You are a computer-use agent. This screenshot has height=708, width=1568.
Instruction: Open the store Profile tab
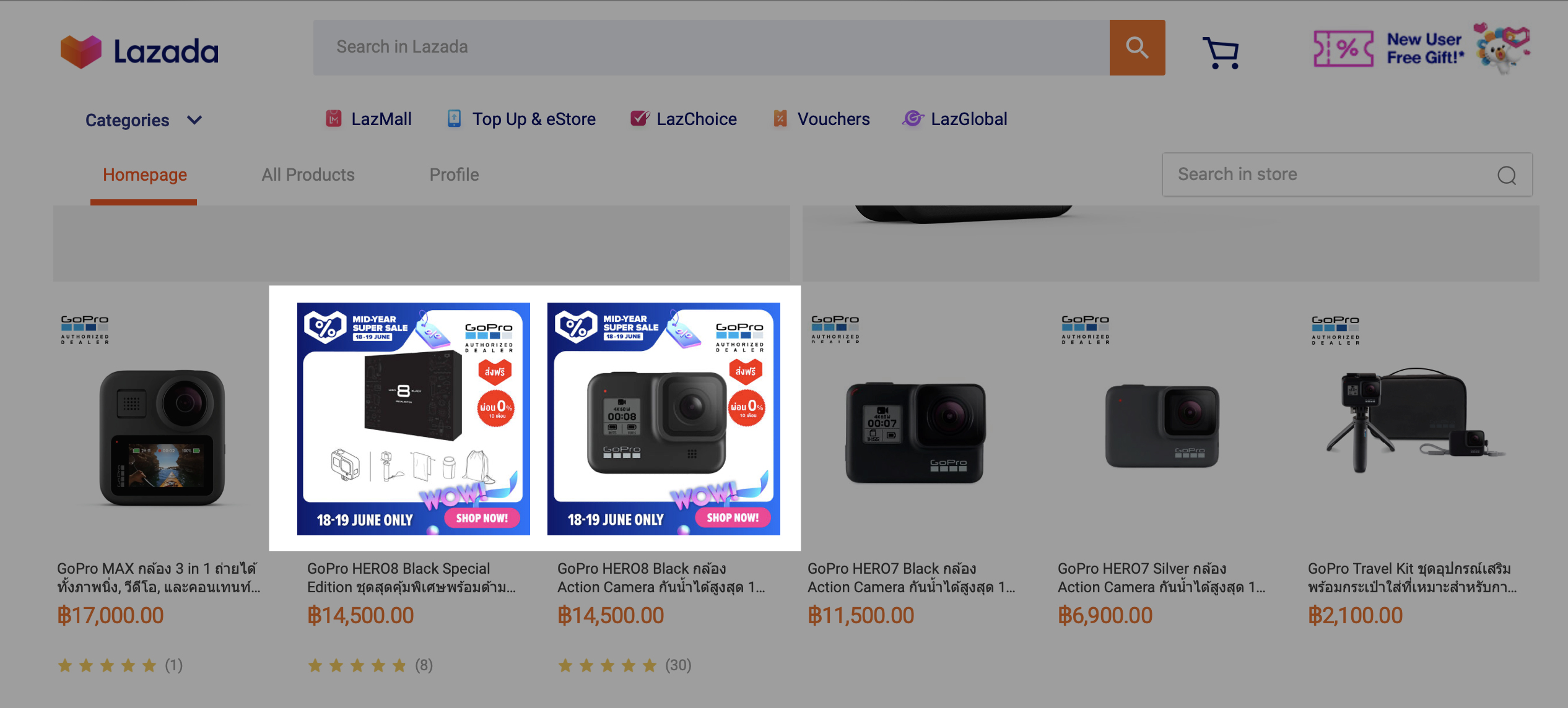[454, 175]
